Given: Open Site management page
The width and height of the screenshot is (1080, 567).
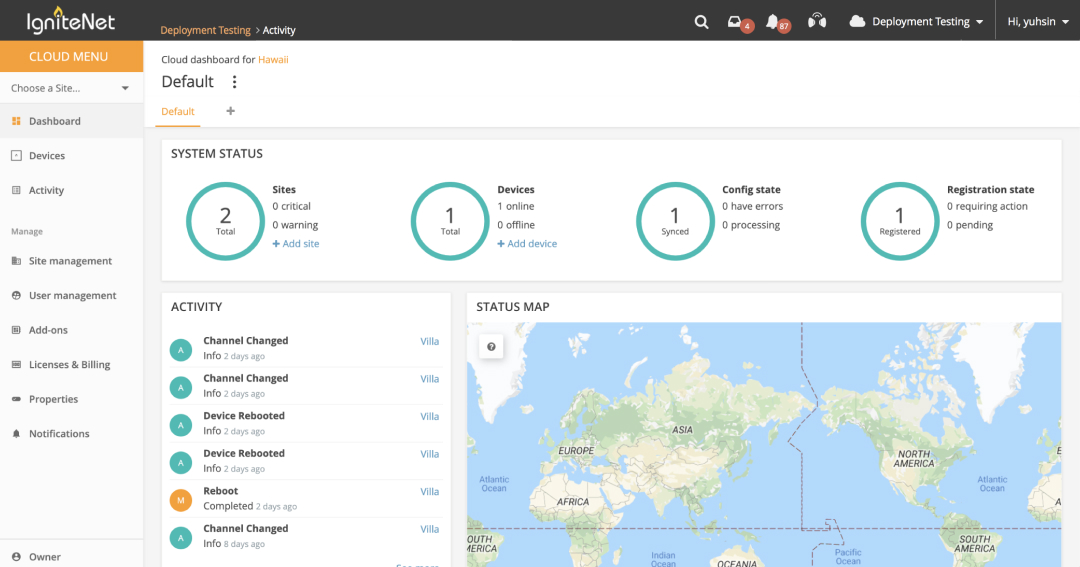Looking at the screenshot, I should [72, 261].
